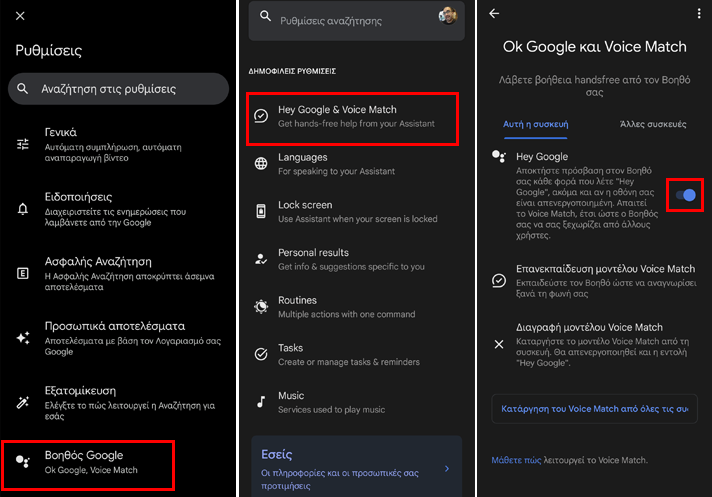The width and height of the screenshot is (712, 497).
Task: Open Ειδοποιήσεις settings entry
Action: [x=118, y=209]
